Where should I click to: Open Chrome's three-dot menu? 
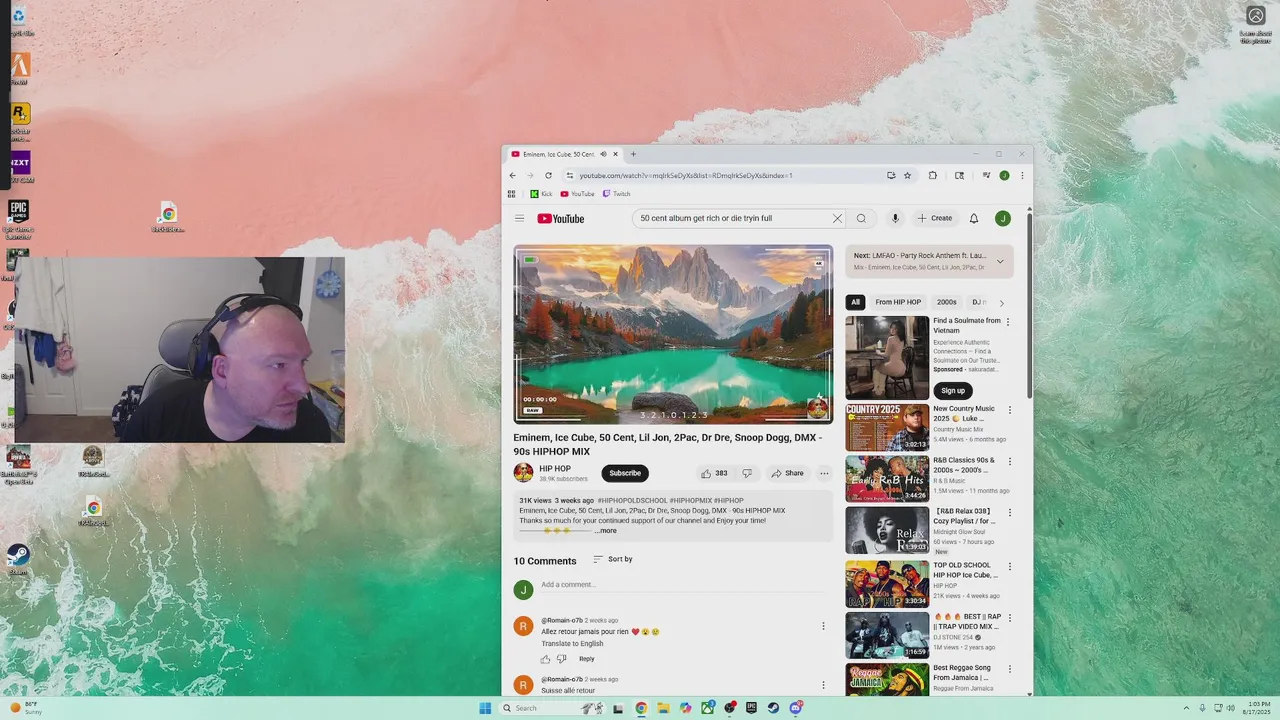[x=1022, y=175]
